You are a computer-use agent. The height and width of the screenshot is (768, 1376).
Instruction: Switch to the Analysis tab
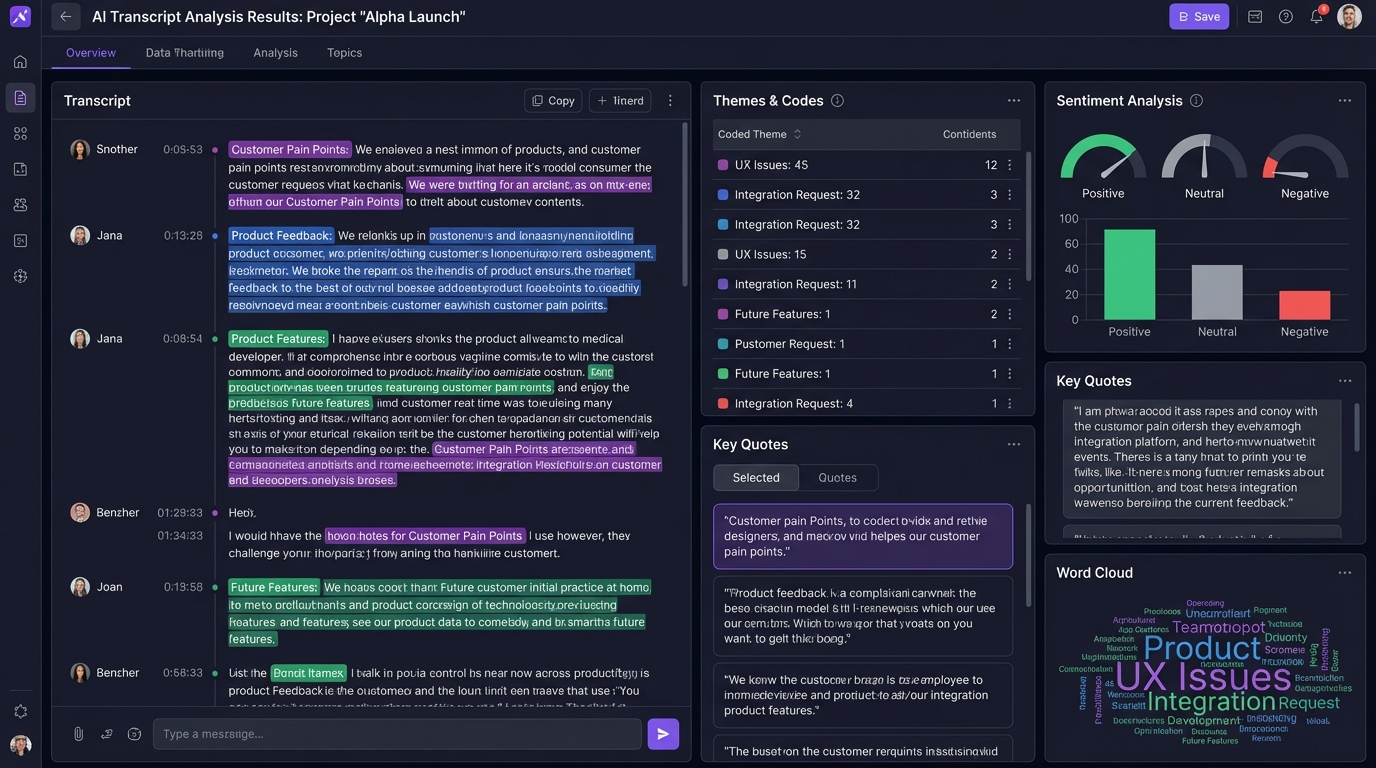click(x=275, y=52)
